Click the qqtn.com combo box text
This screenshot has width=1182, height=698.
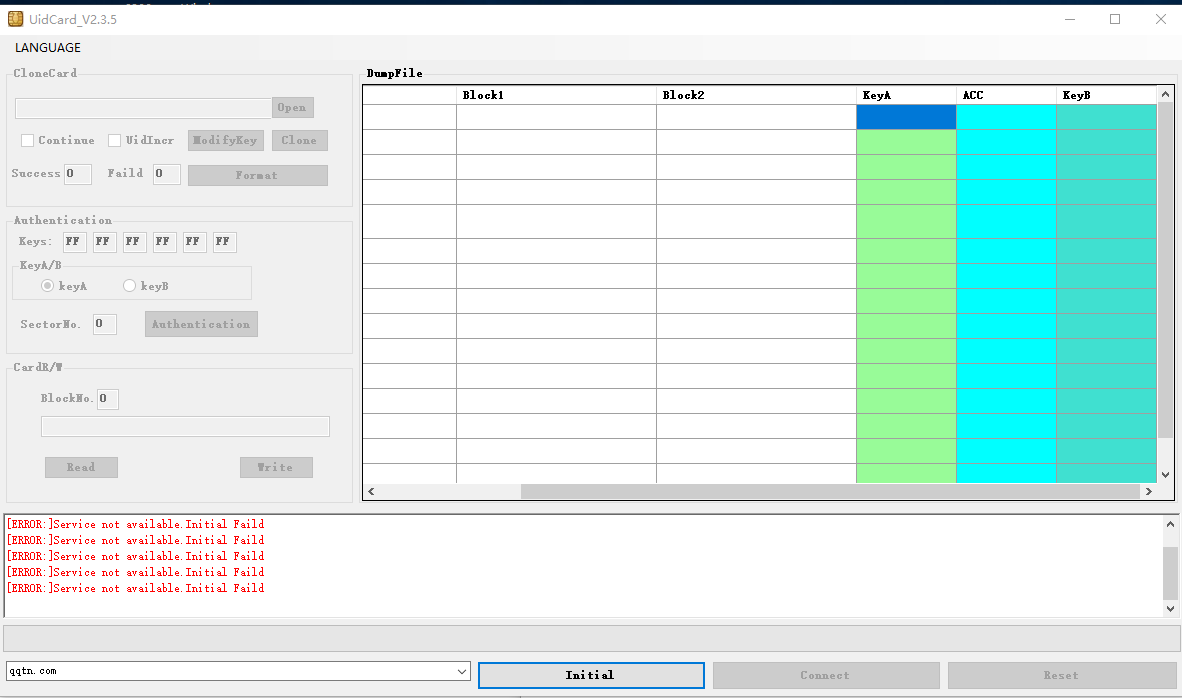point(33,671)
